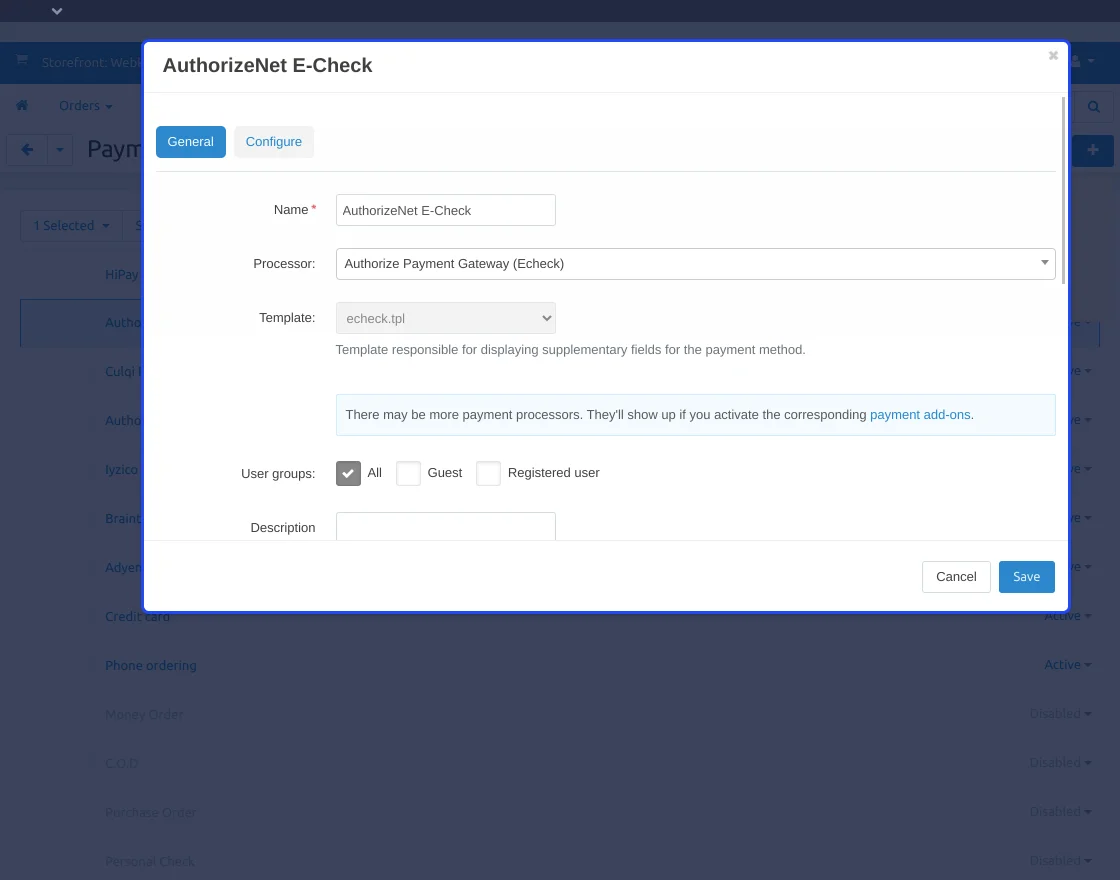Click the back arrow button in background
The height and width of the screenshot is (880, 1120).
(x=27, y=150)
